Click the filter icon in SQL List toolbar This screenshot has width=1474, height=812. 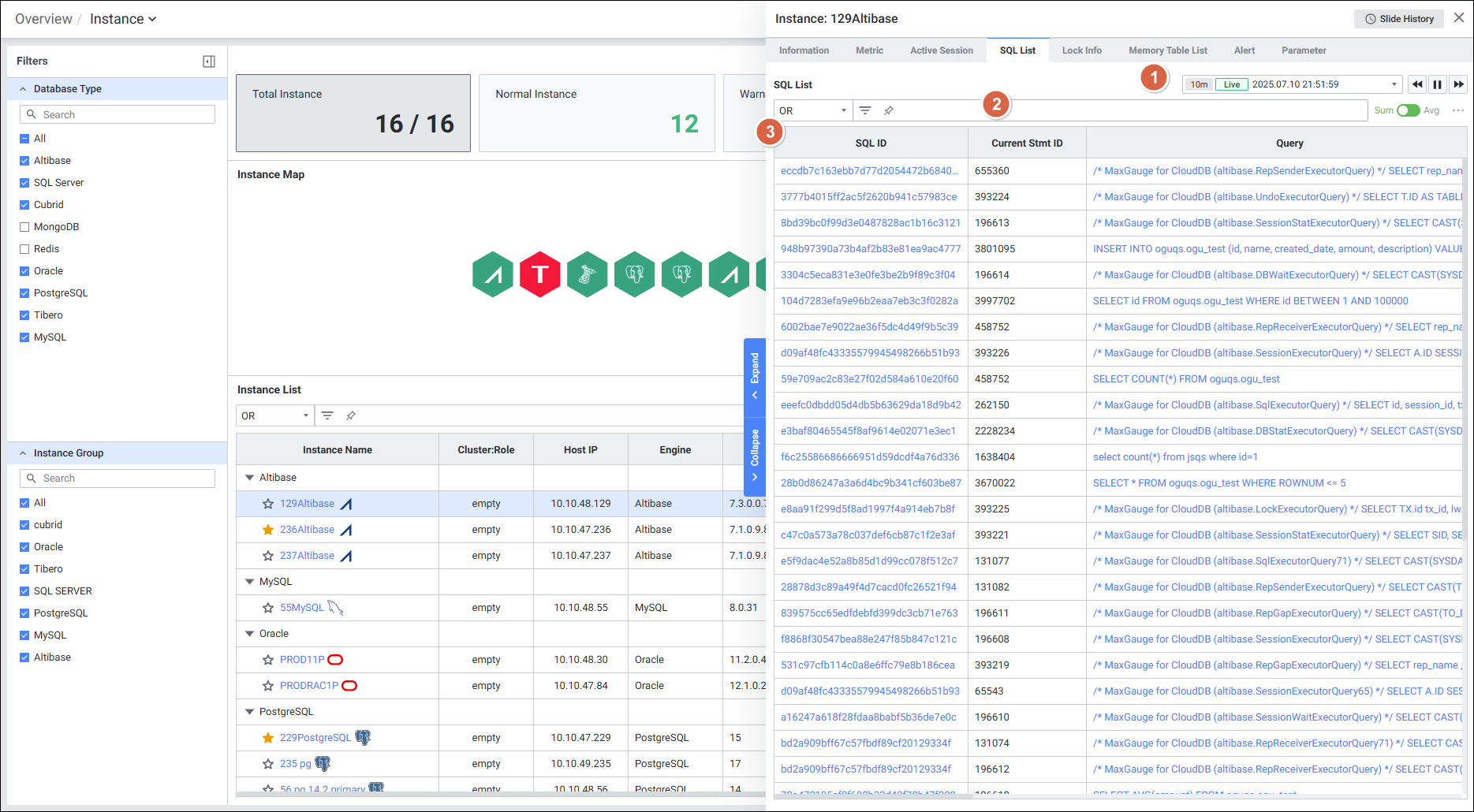pos(865,110)
